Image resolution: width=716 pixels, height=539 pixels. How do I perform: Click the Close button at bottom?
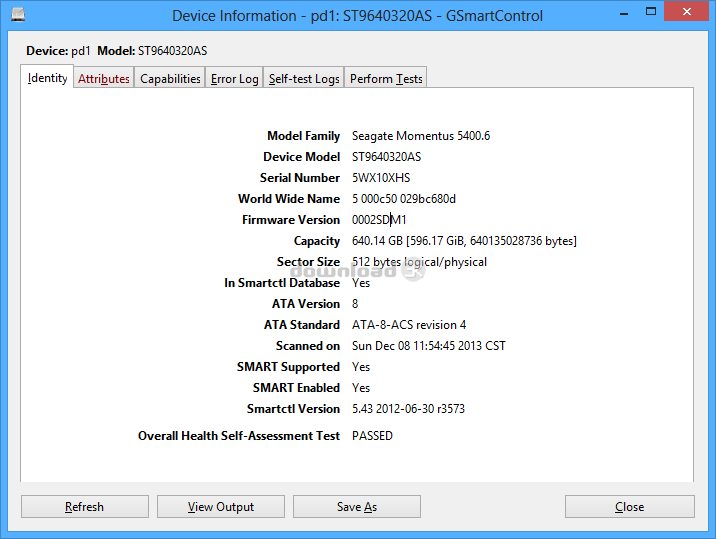[630, 507]
